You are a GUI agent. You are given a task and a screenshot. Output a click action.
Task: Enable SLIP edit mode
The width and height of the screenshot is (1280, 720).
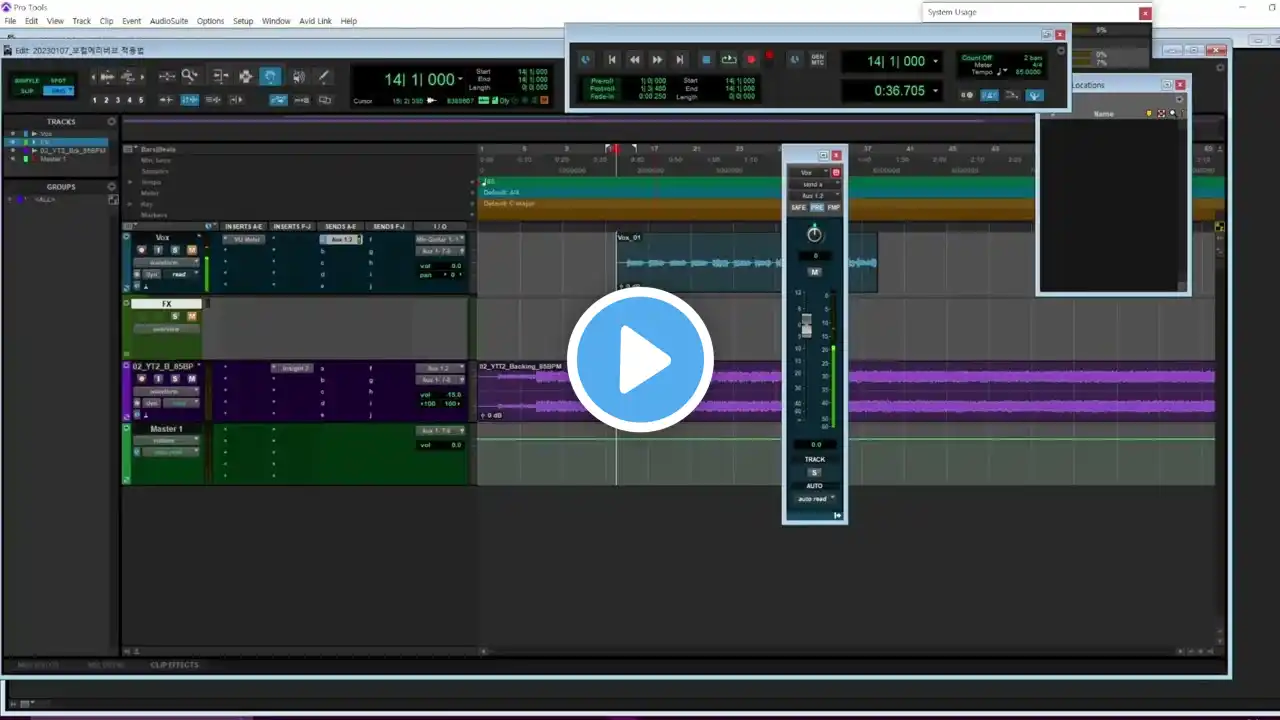pos(27,90)
